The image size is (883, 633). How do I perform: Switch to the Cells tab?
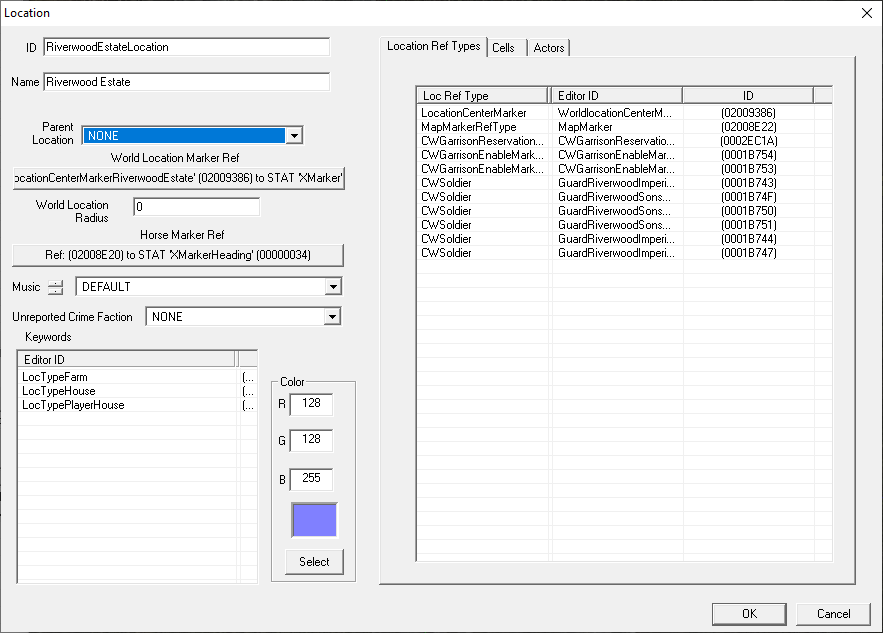coord(503,48)
